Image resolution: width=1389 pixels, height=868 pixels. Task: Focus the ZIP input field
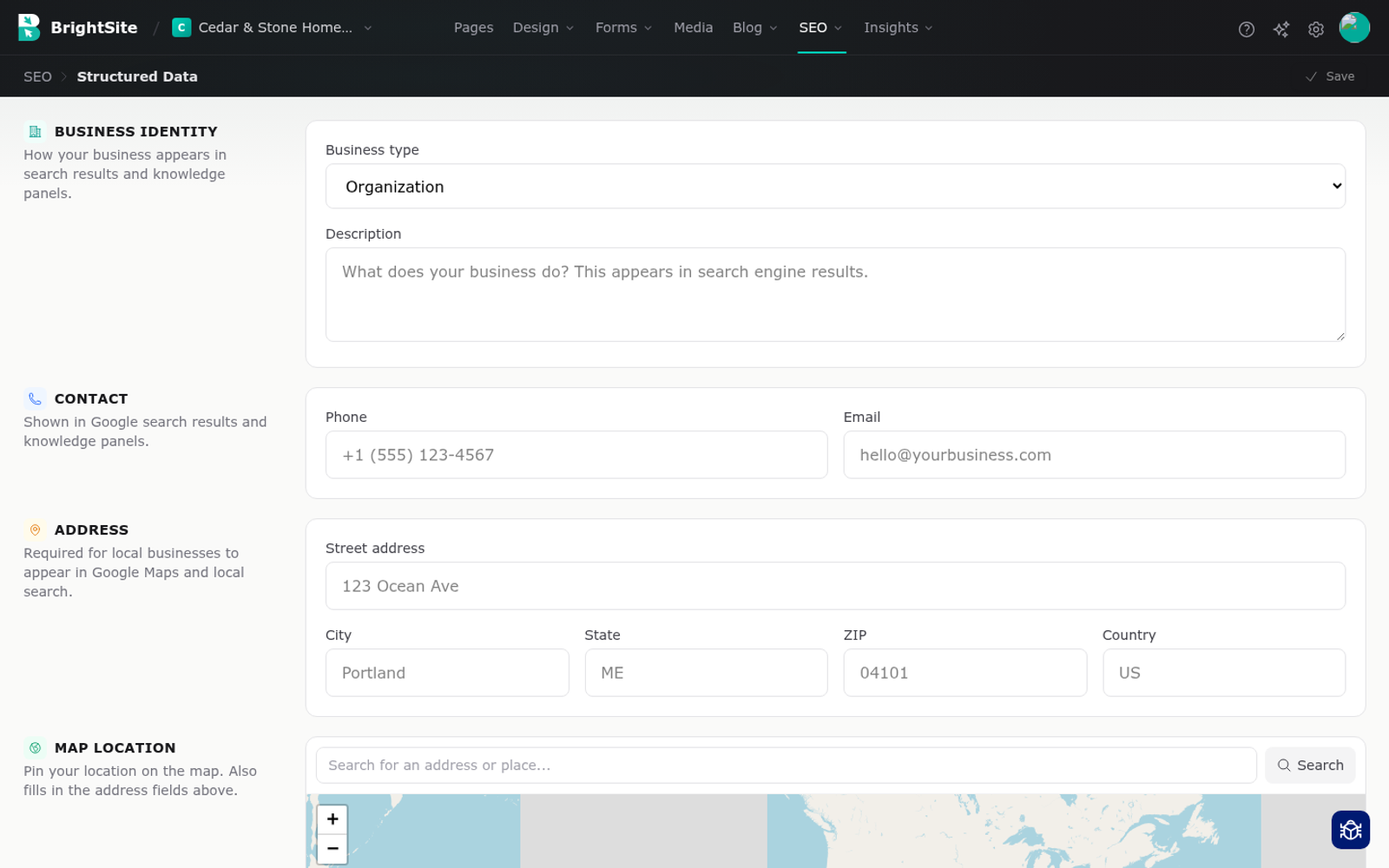[x=964, y=673]
